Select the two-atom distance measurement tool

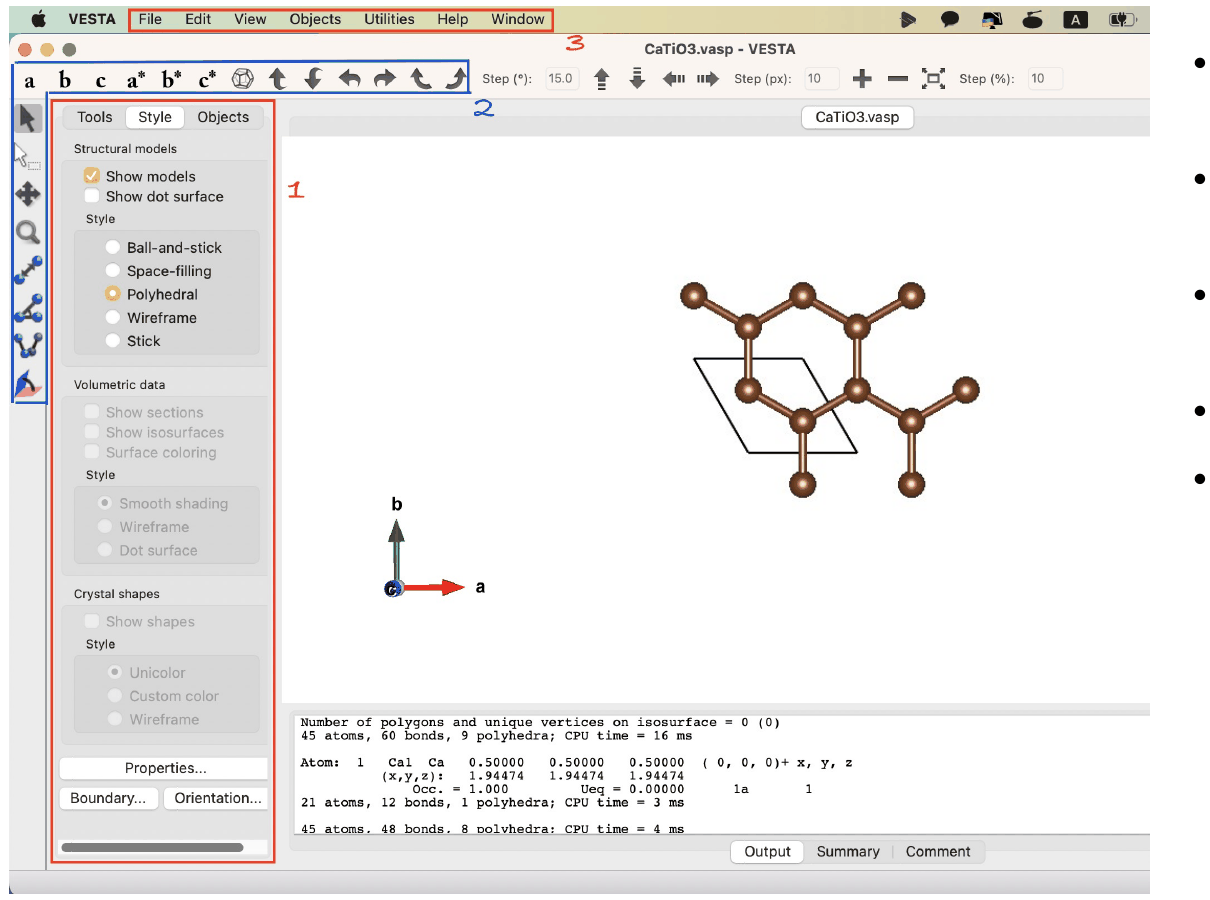click(28, 270)
